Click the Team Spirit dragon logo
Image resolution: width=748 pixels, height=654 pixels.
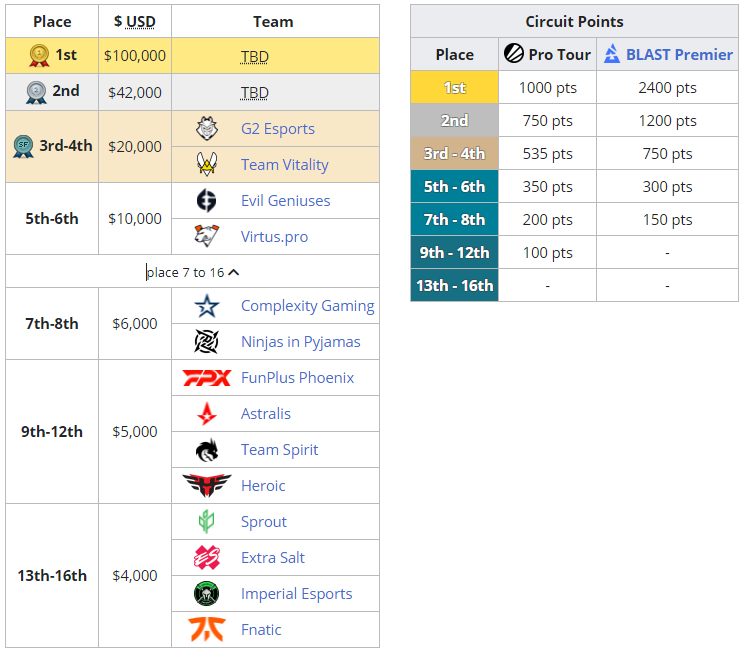pos(207,450)
